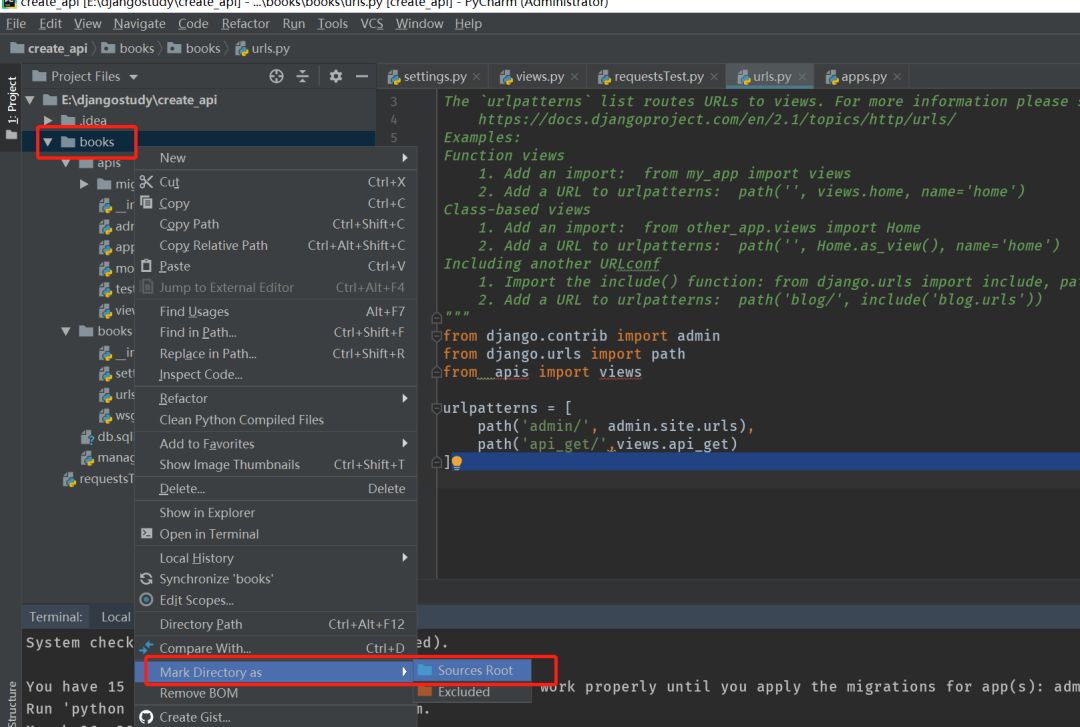Click the Sources Root blue folder icon
Screen dimensions: 1080x727
[425, 670]
